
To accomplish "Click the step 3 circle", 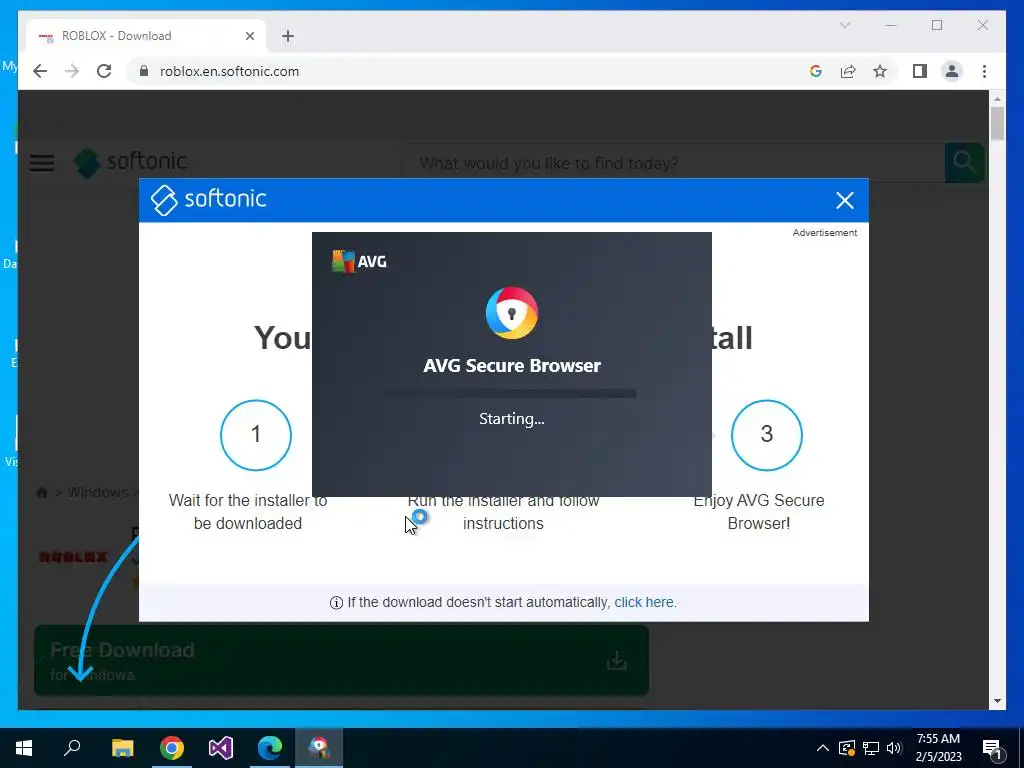I will click(767, 435).
